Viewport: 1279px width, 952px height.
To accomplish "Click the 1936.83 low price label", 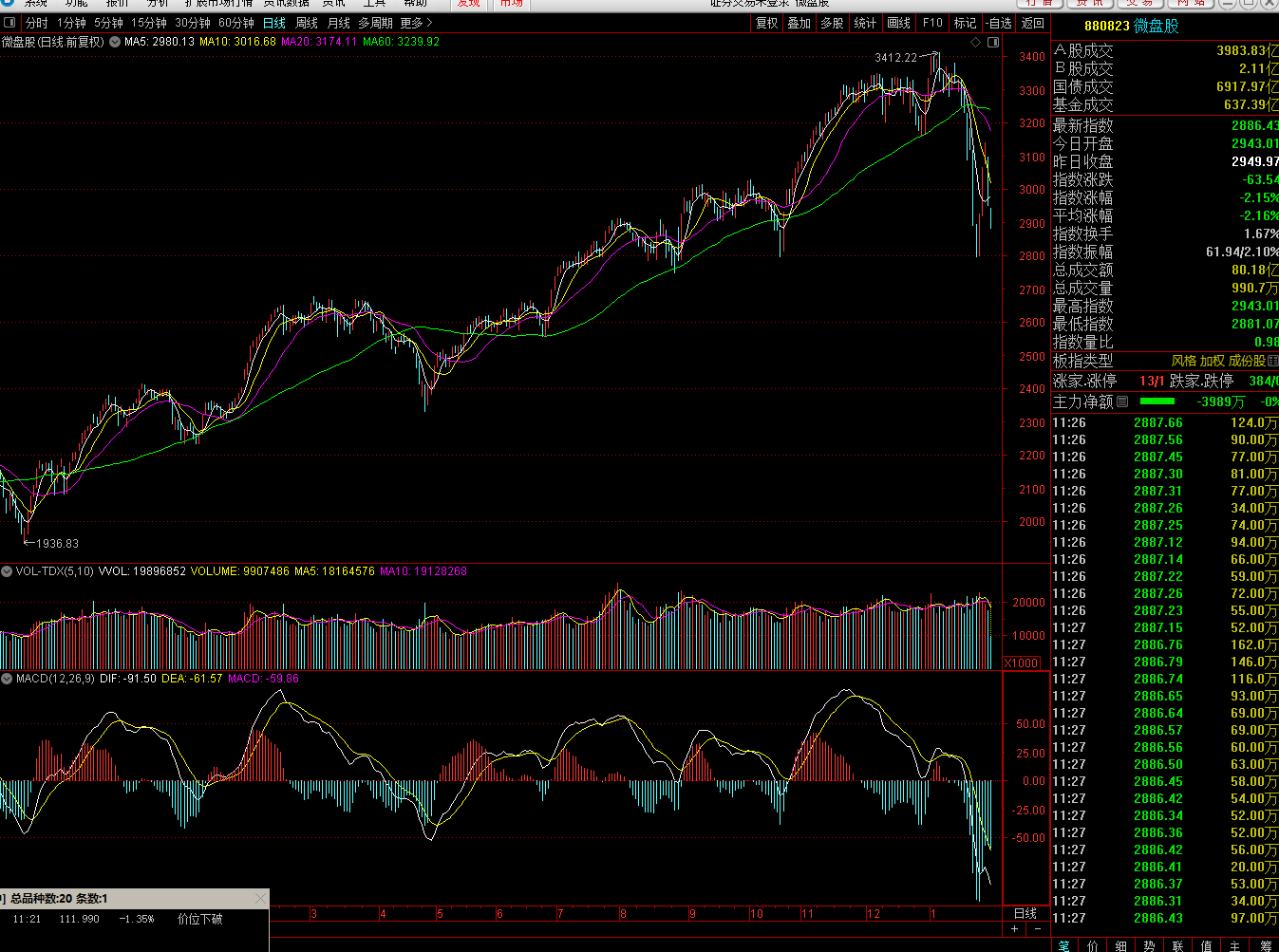I will (57, 544).
